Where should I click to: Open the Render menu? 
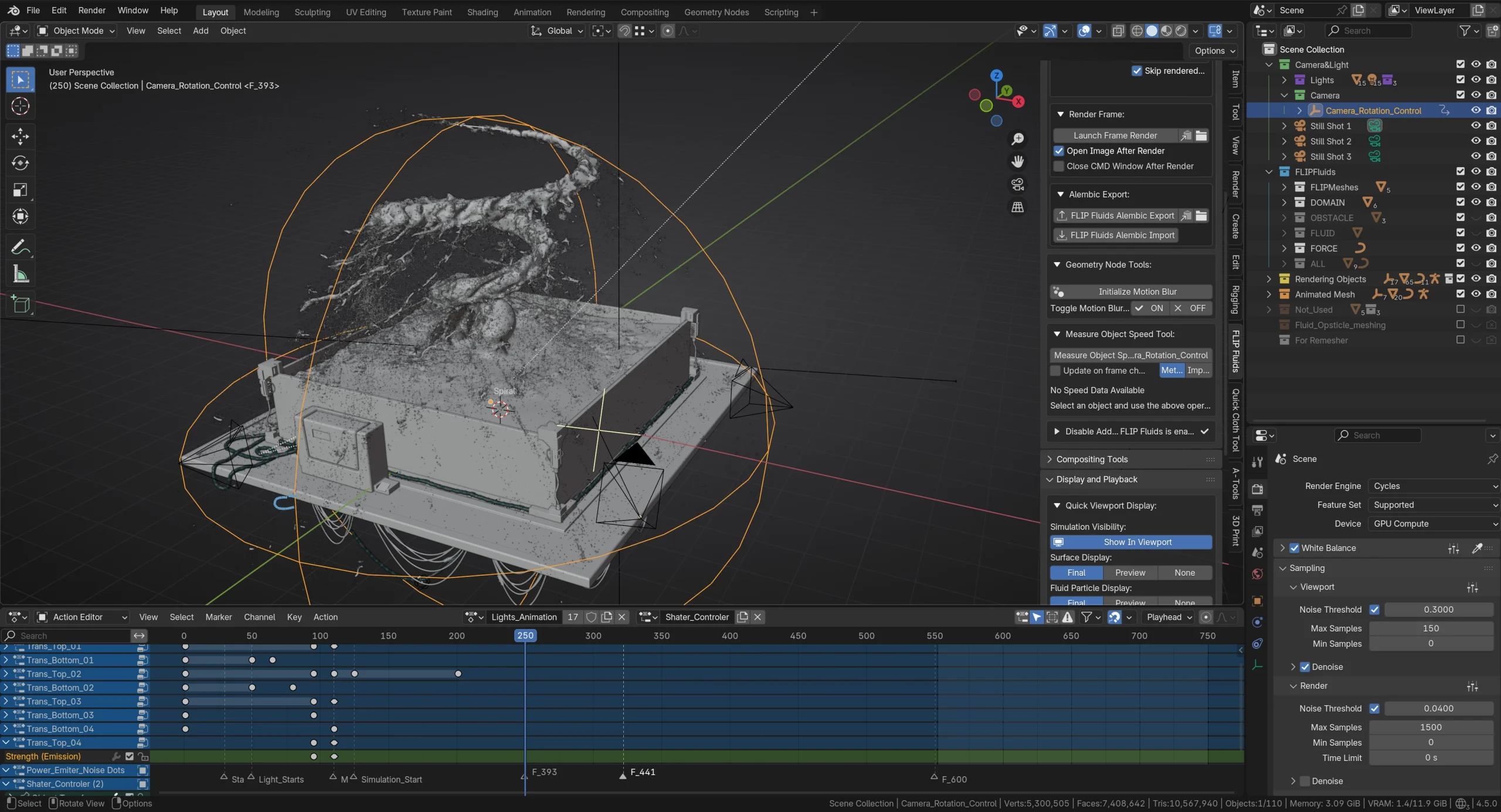pyautogui.click(x=91, y=10)
